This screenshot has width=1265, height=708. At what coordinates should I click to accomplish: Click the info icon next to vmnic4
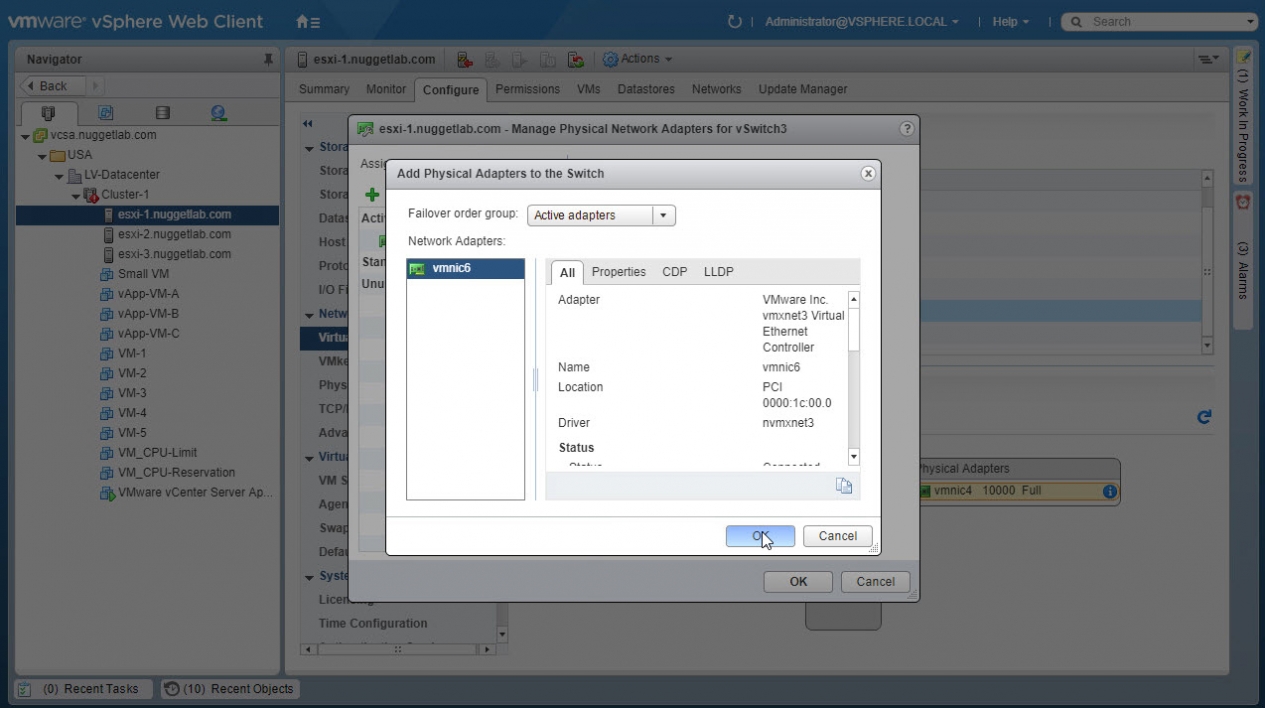tap(1109, 491)
